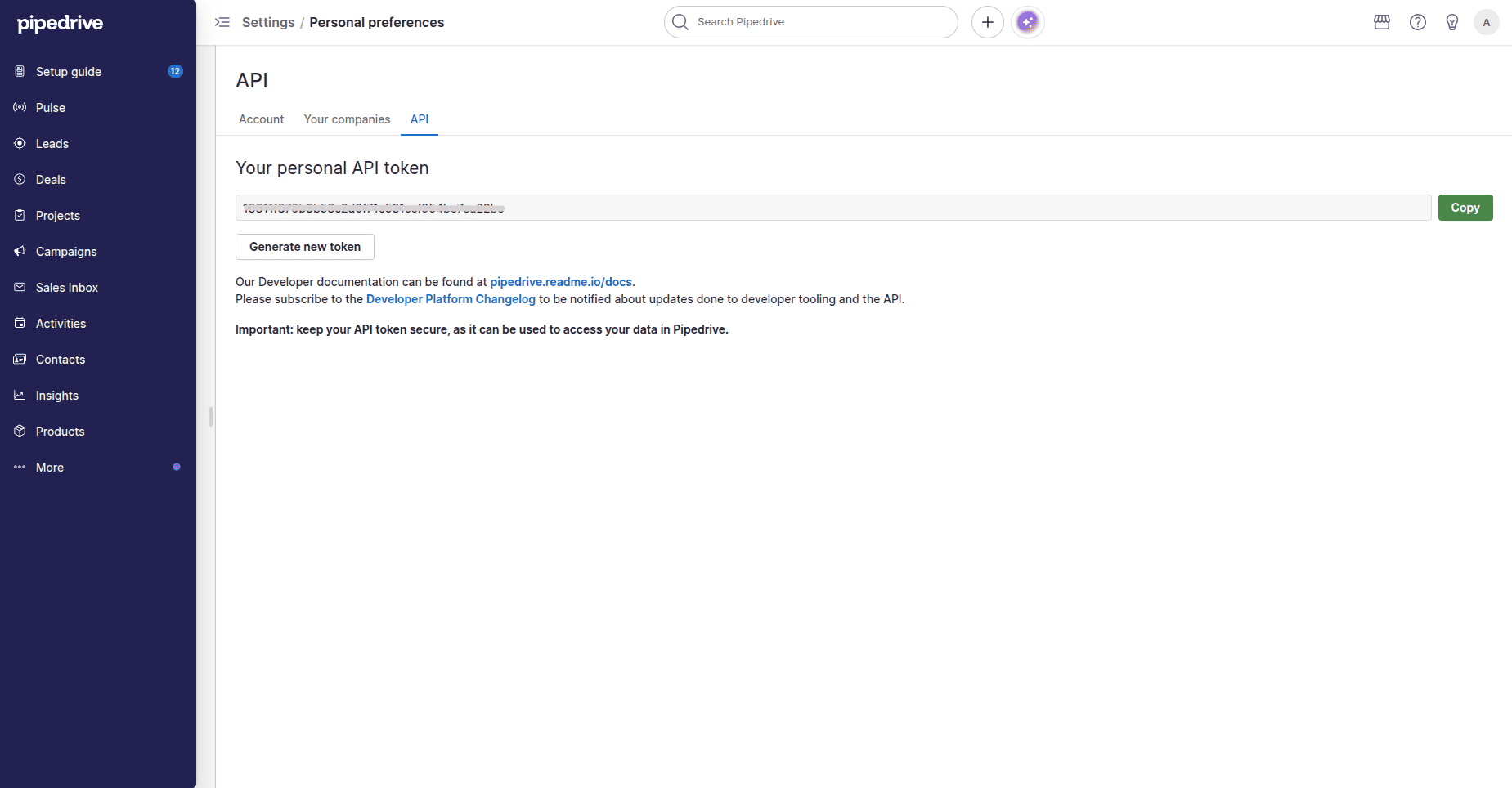Image resolution: width=1512 pixels, height=788 pixels.
Task: Open the Pulse icon in sidebar
Action: [x=20, y=107]
